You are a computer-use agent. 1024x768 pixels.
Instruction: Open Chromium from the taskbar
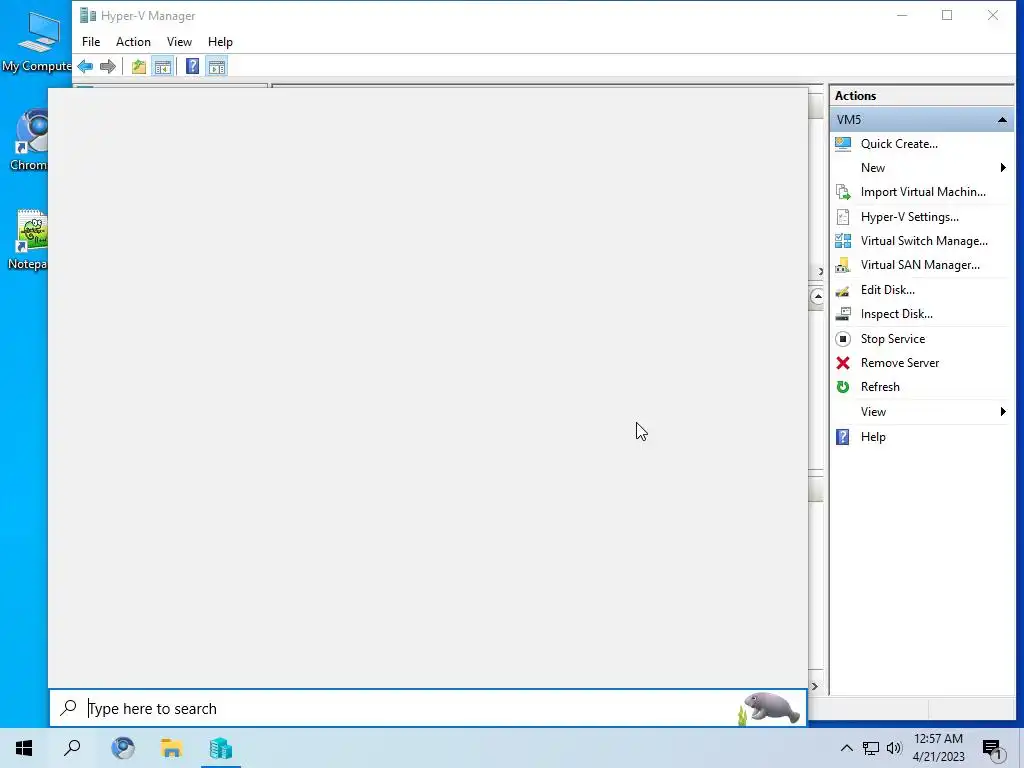[x=123, y=748]
